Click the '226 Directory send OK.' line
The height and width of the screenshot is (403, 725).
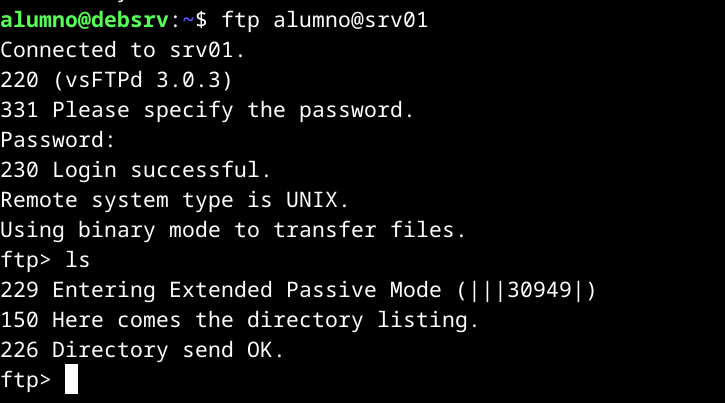point(143,350)
